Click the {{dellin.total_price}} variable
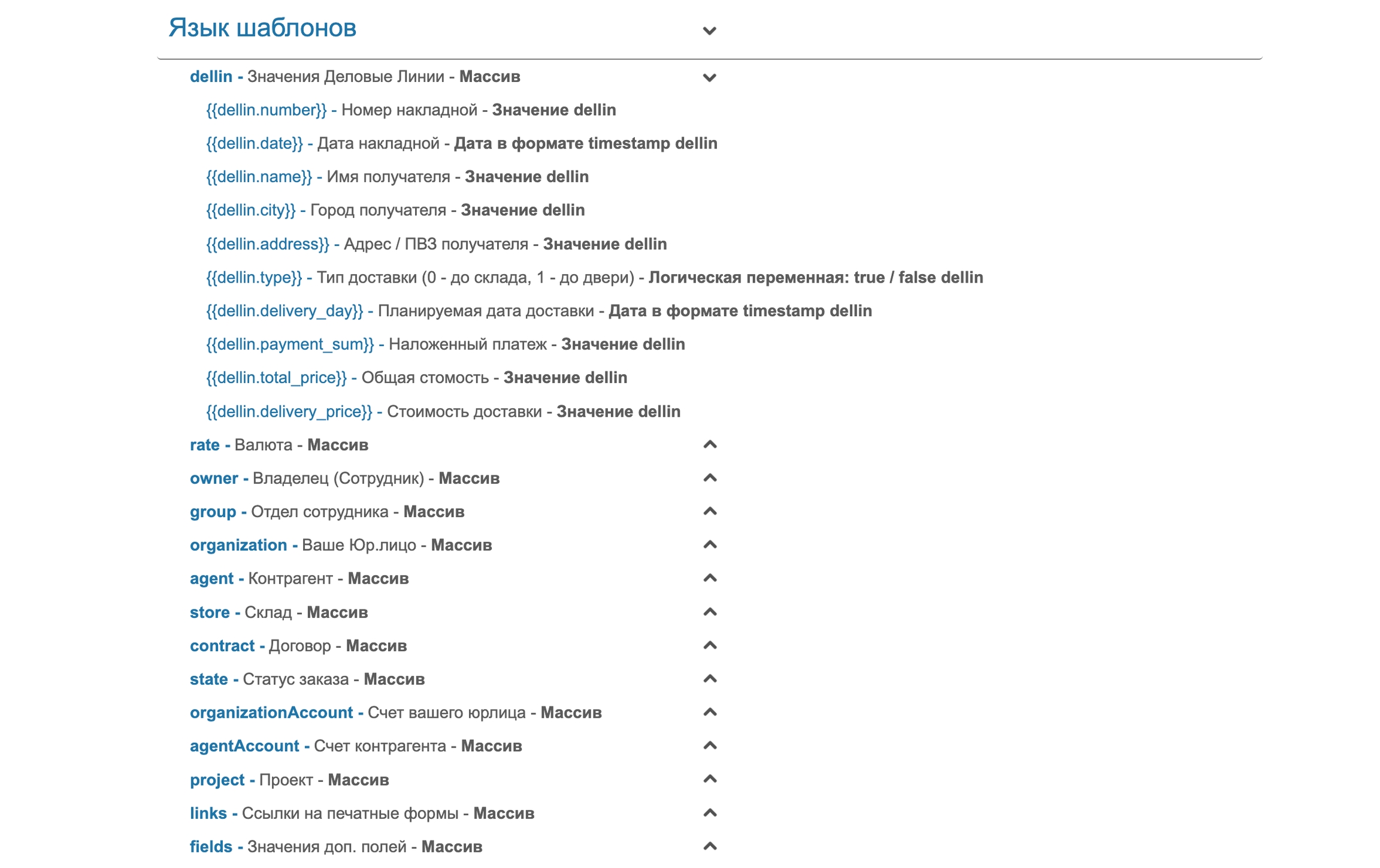 [276, 378]
